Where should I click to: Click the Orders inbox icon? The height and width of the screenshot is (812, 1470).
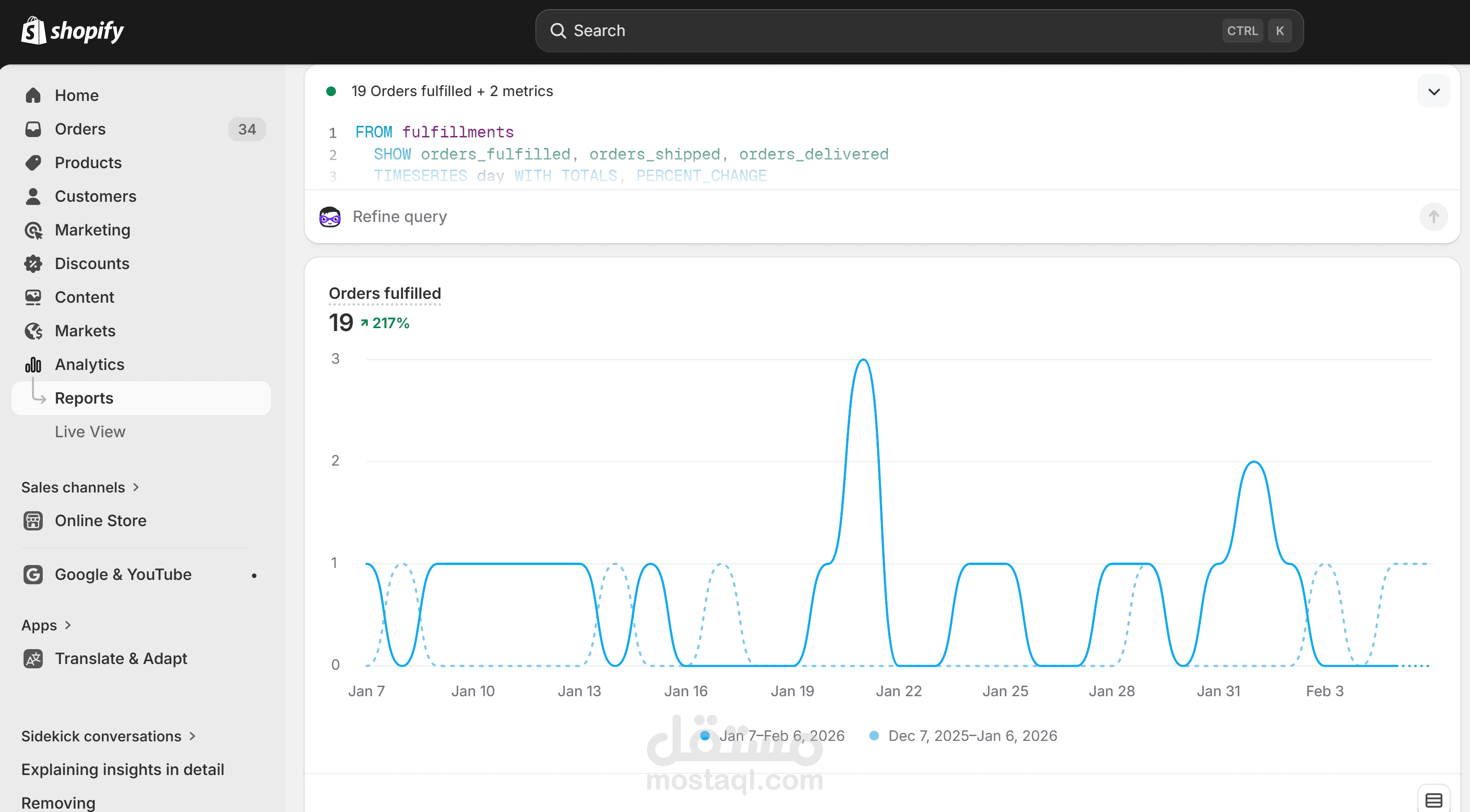tap(33, 129)
